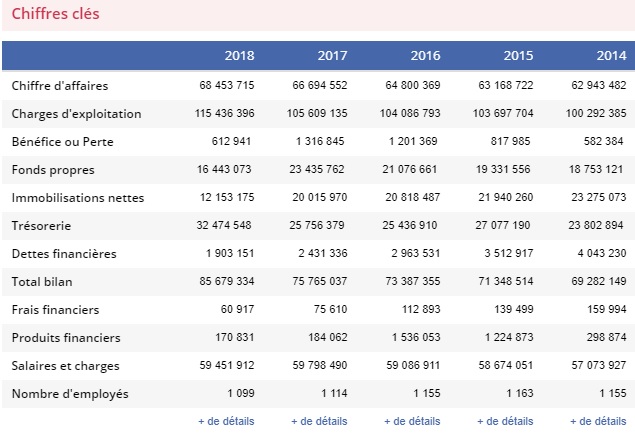Select the 2015 column header

518,55
